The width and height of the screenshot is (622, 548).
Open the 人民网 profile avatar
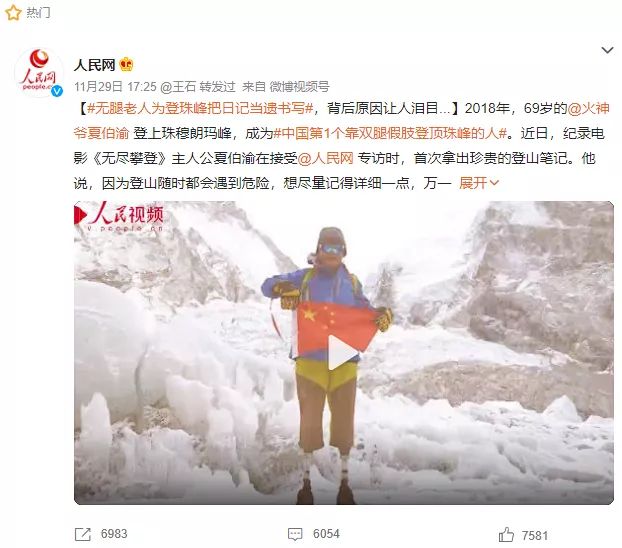(39, 72)
